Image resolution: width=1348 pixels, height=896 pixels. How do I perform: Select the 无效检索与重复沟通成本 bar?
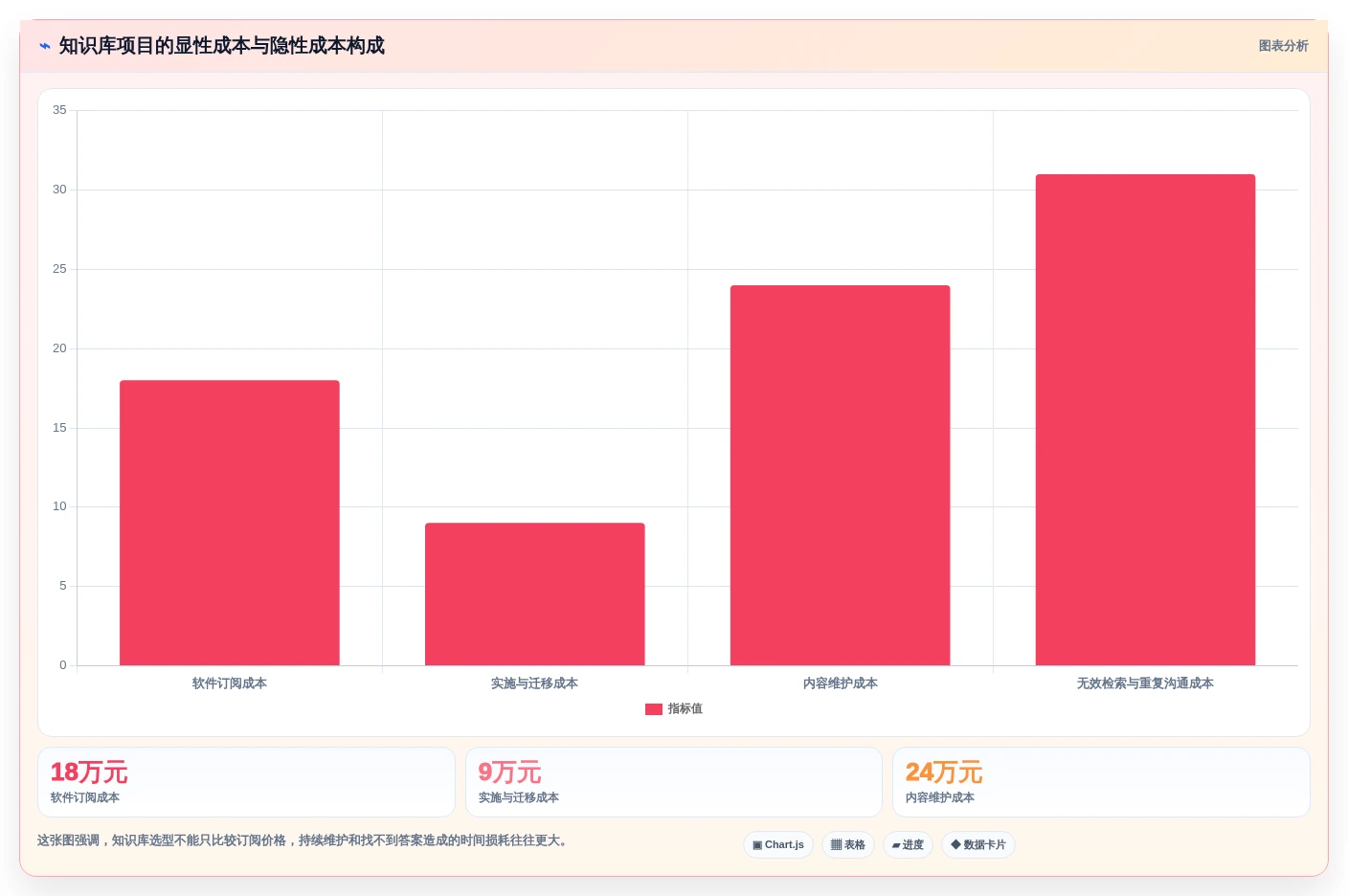[x=1146, y=419]
